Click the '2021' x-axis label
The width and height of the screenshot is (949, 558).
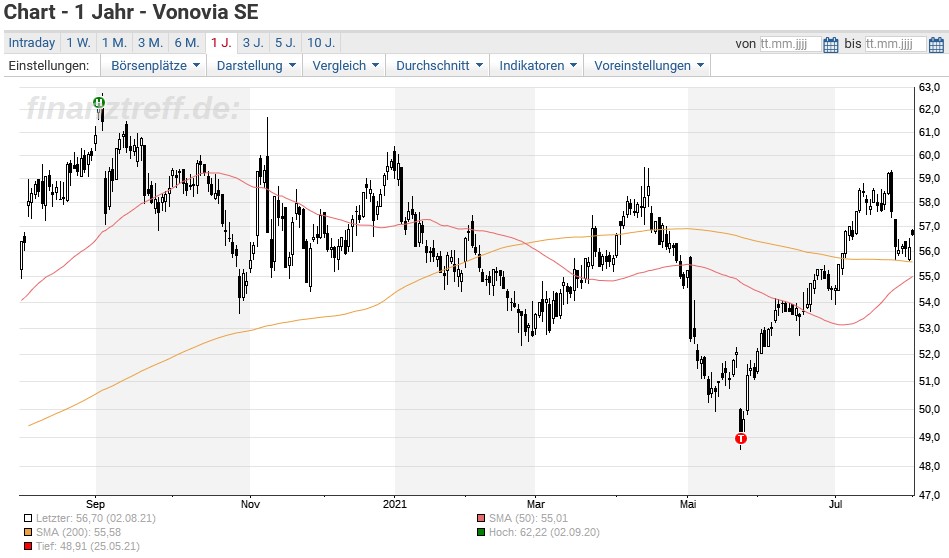395,504
